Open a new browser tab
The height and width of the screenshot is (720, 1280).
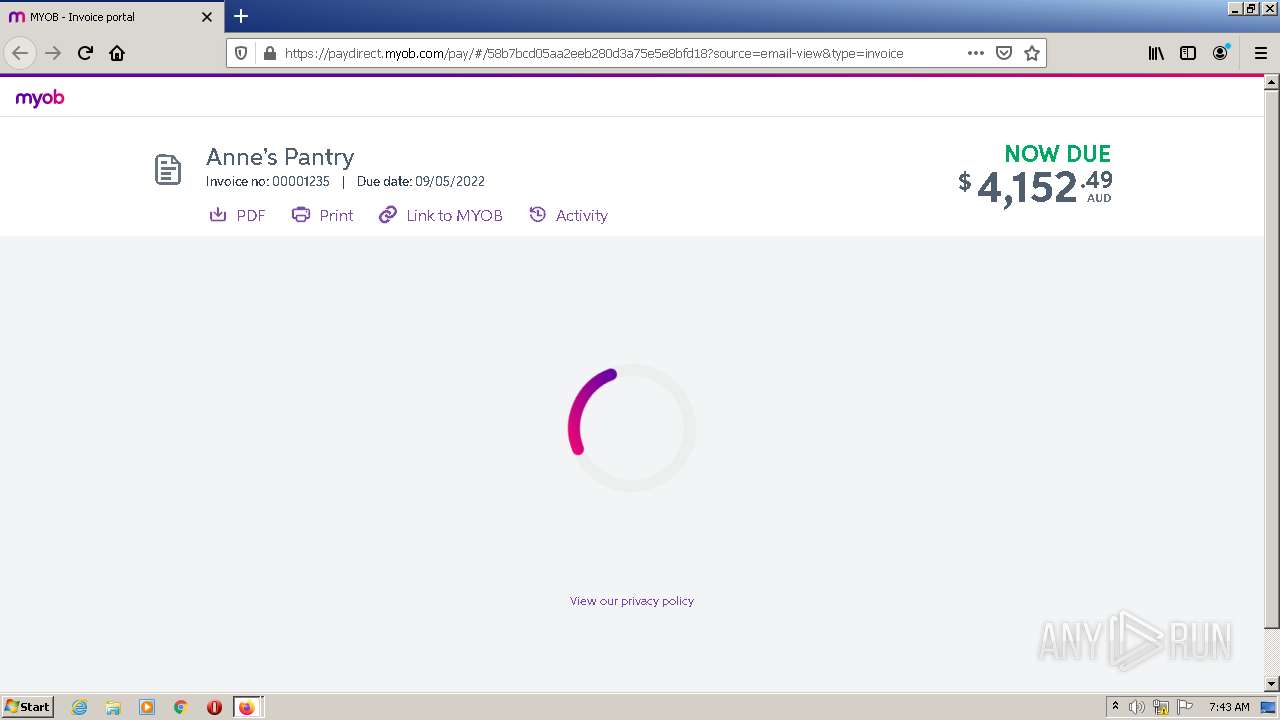(x=241, y=16)
